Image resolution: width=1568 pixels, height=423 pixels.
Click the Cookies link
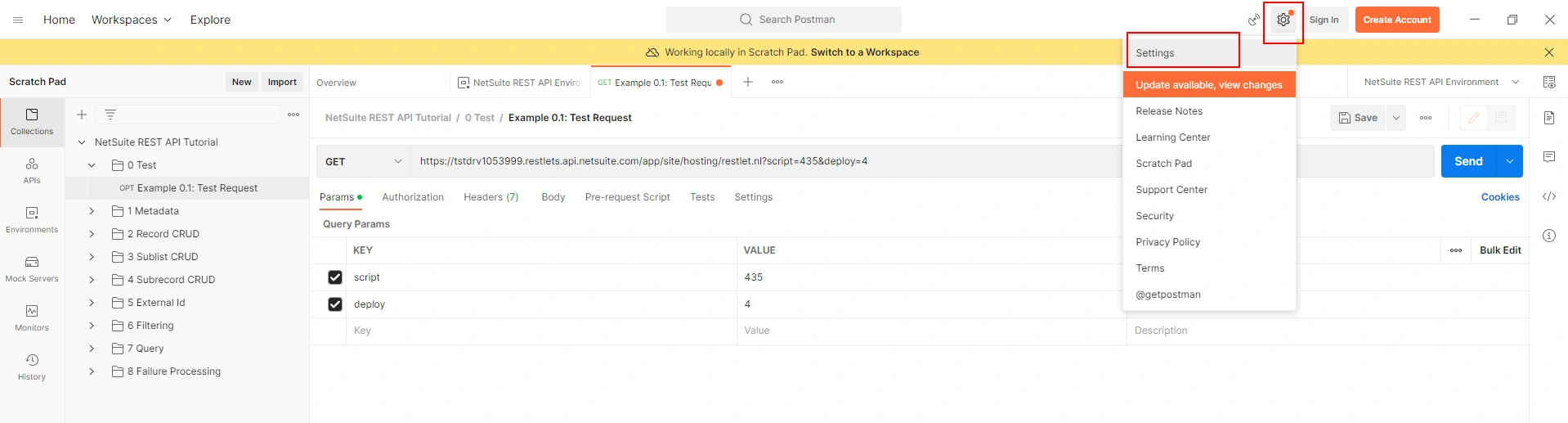(x=1500, y=197)
